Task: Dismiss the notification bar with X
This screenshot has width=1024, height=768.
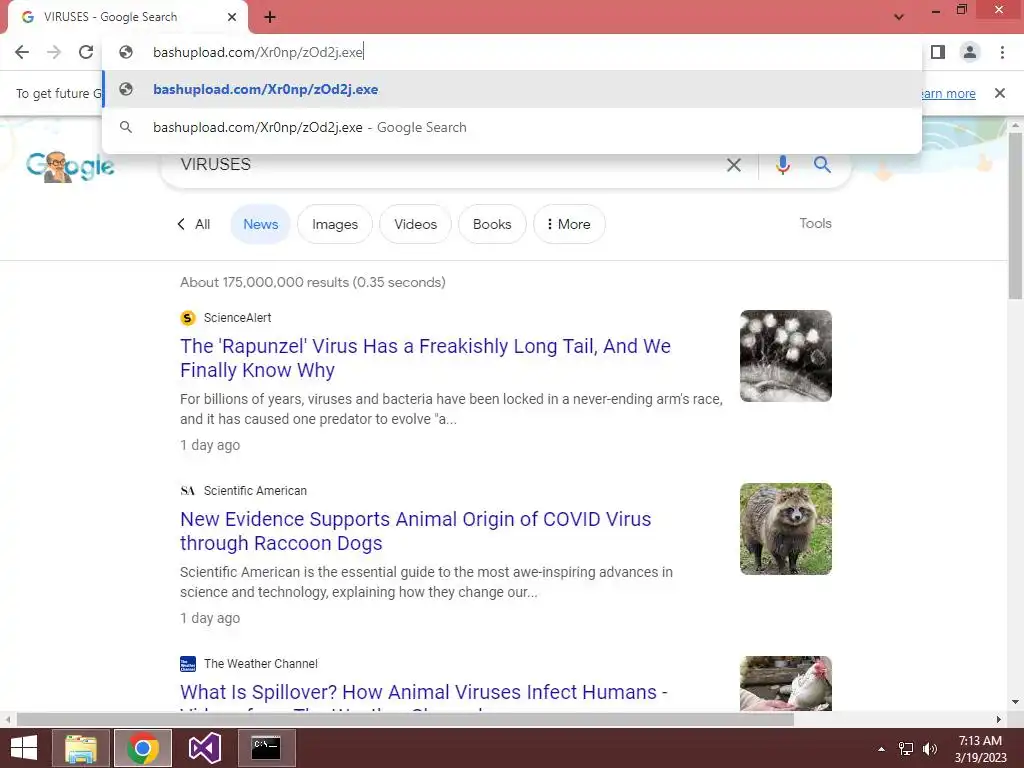Action: pos(999,93)
